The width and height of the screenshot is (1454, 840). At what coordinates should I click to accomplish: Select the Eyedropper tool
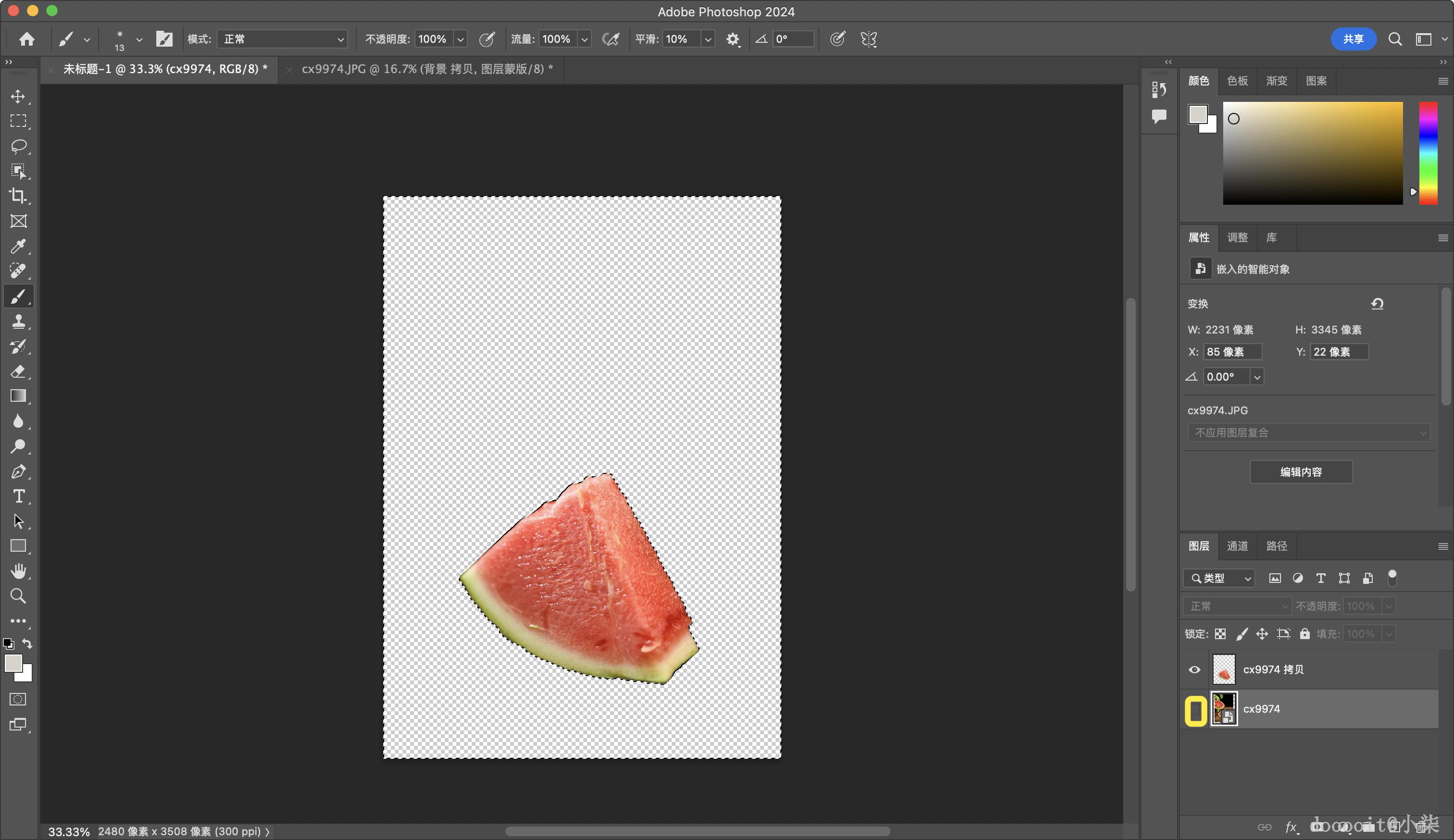(x=18, y=246)
